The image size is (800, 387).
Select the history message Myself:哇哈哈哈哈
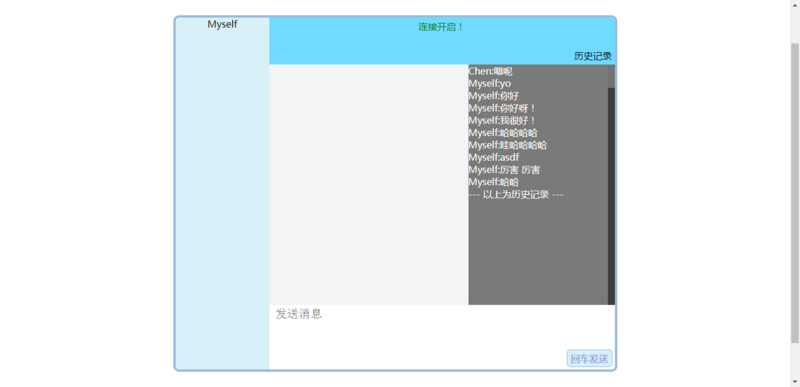click(508, 145)
